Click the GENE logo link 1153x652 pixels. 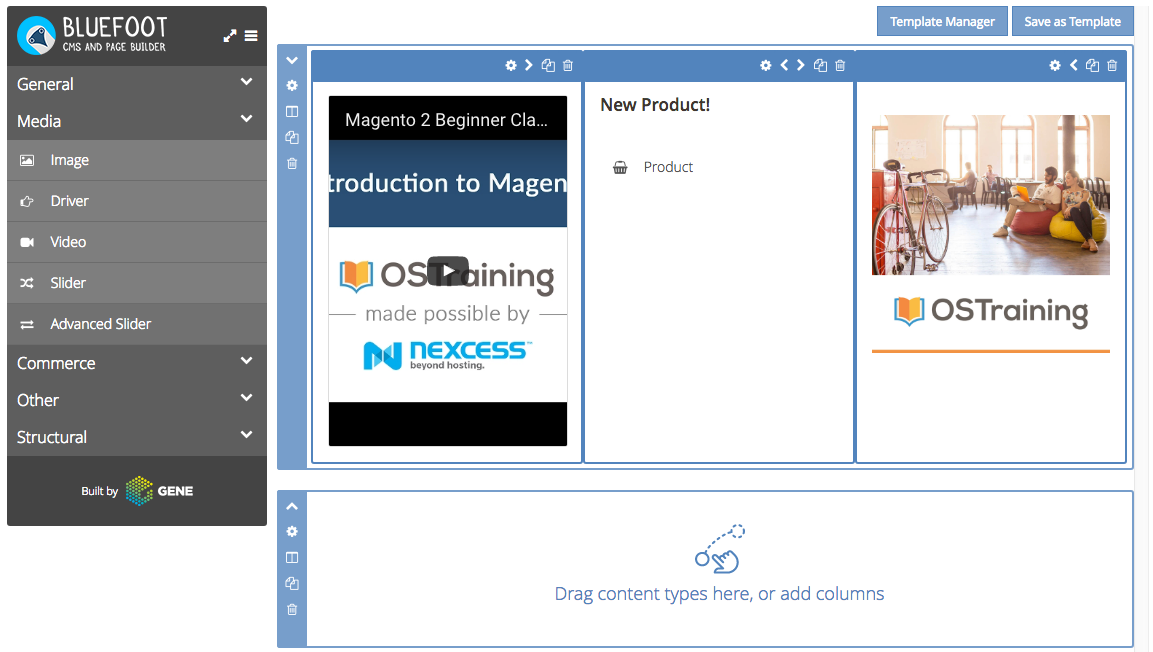pyautogui.click(x=160, y=491)
